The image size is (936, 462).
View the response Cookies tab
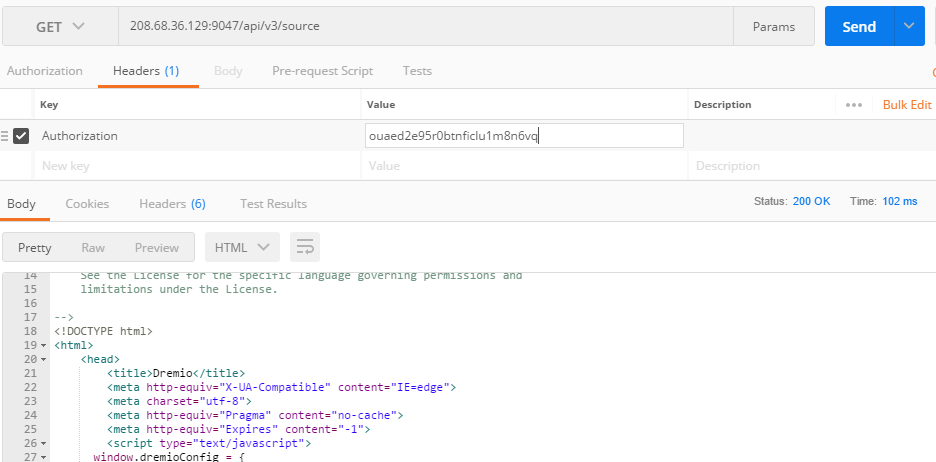(87, 204)
